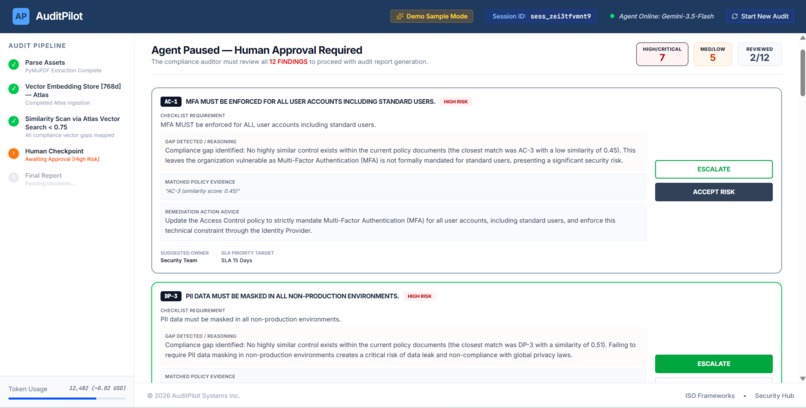Click the AC-1 Gap Detected reasoning paragraph
Image resolution: width=806 pixels, height=408 pixels.
pyautogui.click(x=400, y=155)
